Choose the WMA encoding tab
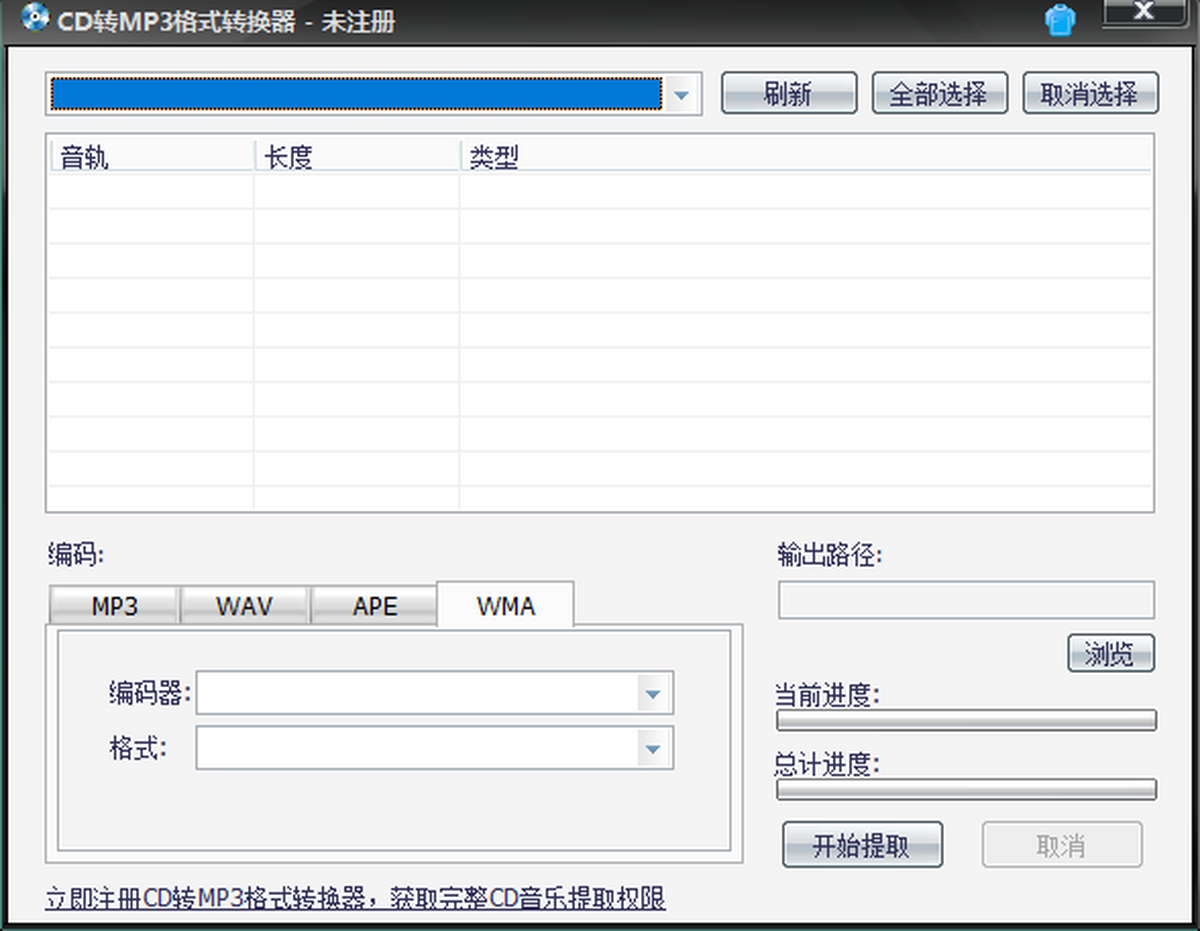 click(506, 606)
